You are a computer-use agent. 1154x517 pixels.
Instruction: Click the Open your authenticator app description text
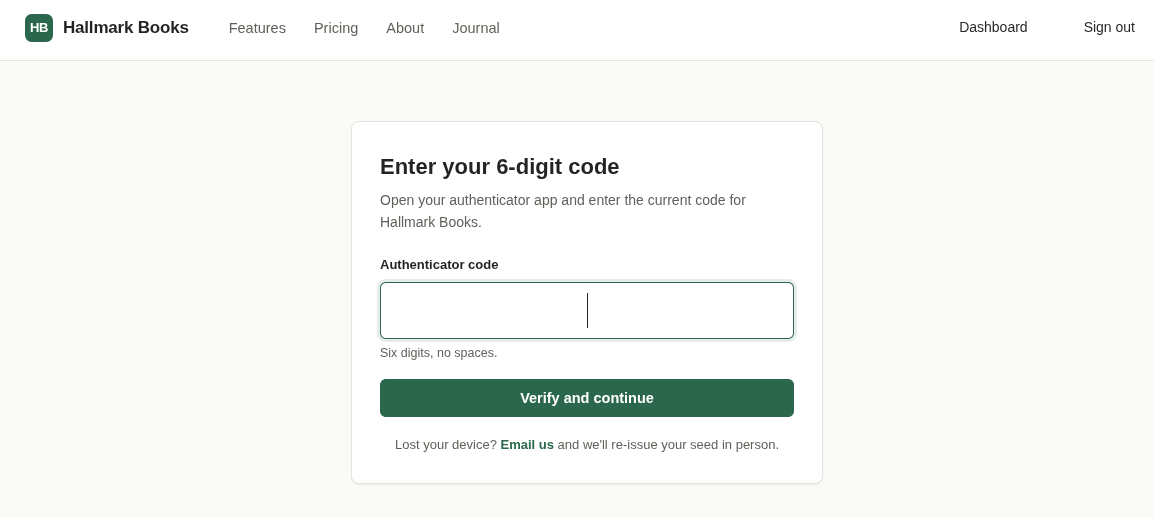562,211
